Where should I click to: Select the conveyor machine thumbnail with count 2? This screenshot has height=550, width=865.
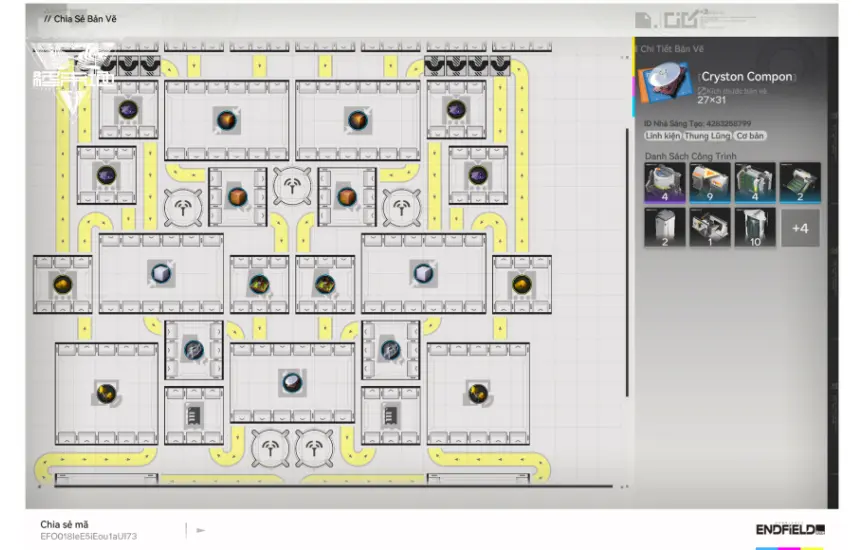pyautogui.click(x=800, y=183)
